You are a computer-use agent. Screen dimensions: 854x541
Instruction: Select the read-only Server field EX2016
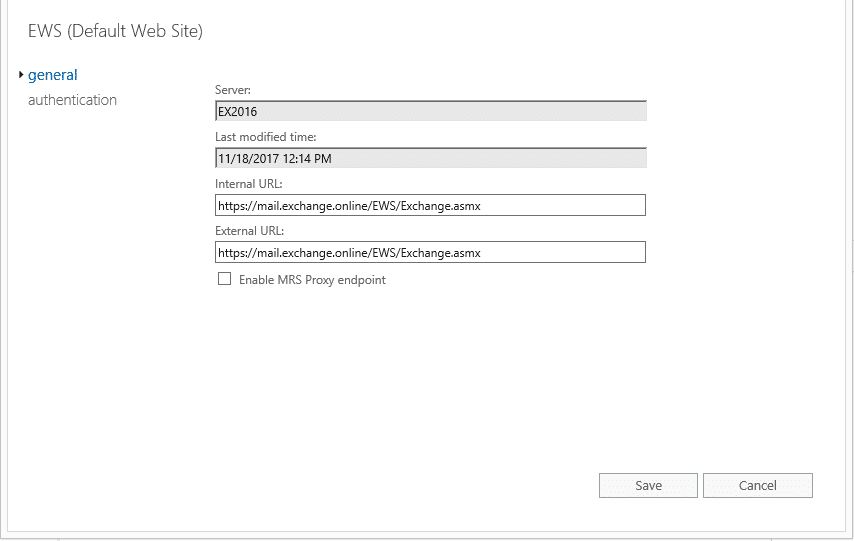pos(431,111)
